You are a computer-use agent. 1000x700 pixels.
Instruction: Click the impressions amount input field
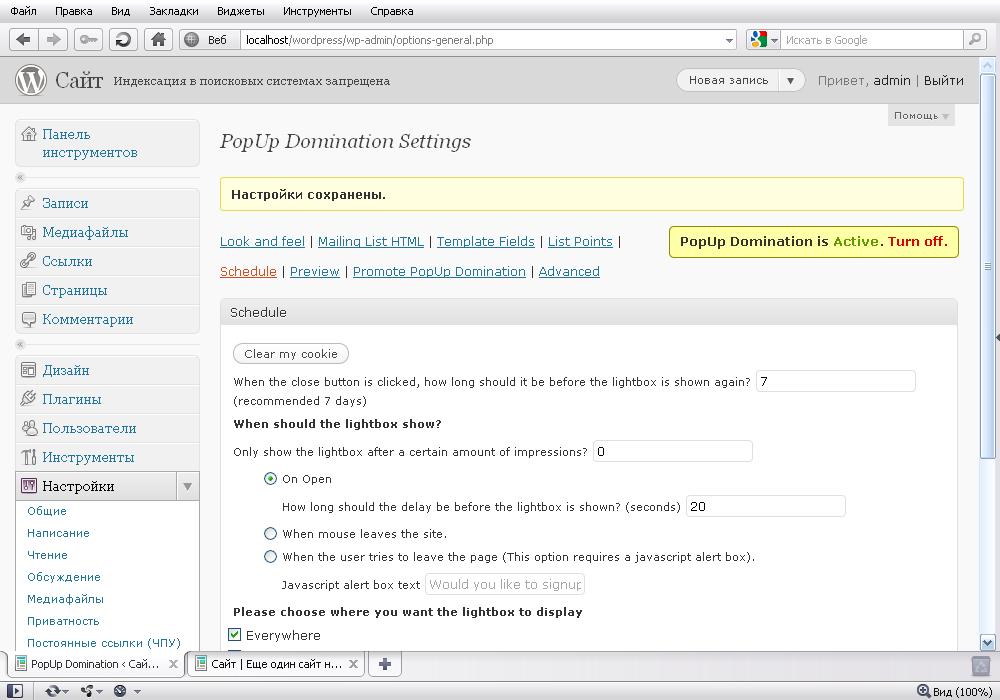(672, 451)
